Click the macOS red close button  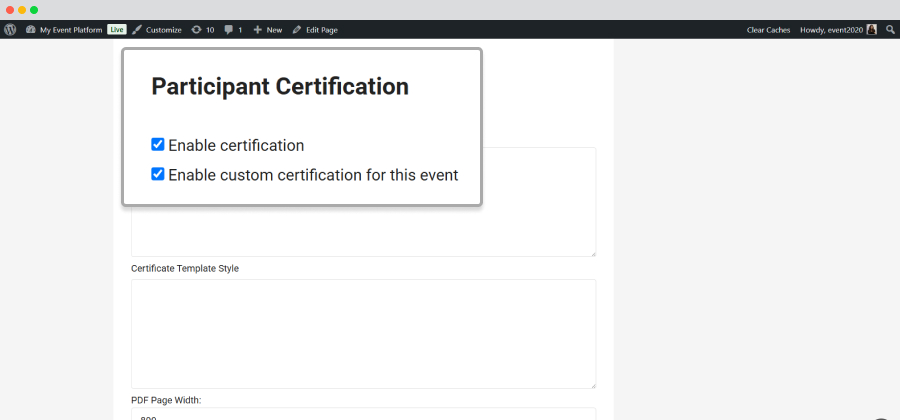click(x=10, y=10)
